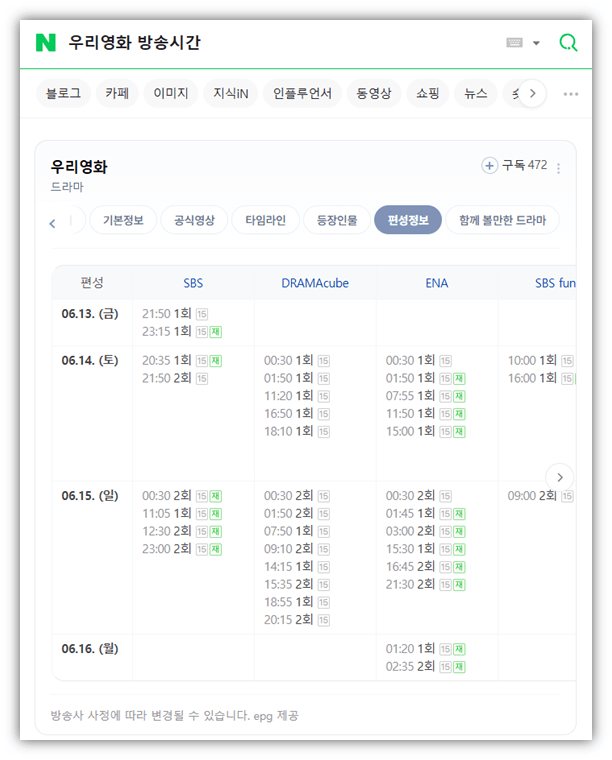Select the 편성정보 tab
The image size is (612, 760).
tap(408, 221)
